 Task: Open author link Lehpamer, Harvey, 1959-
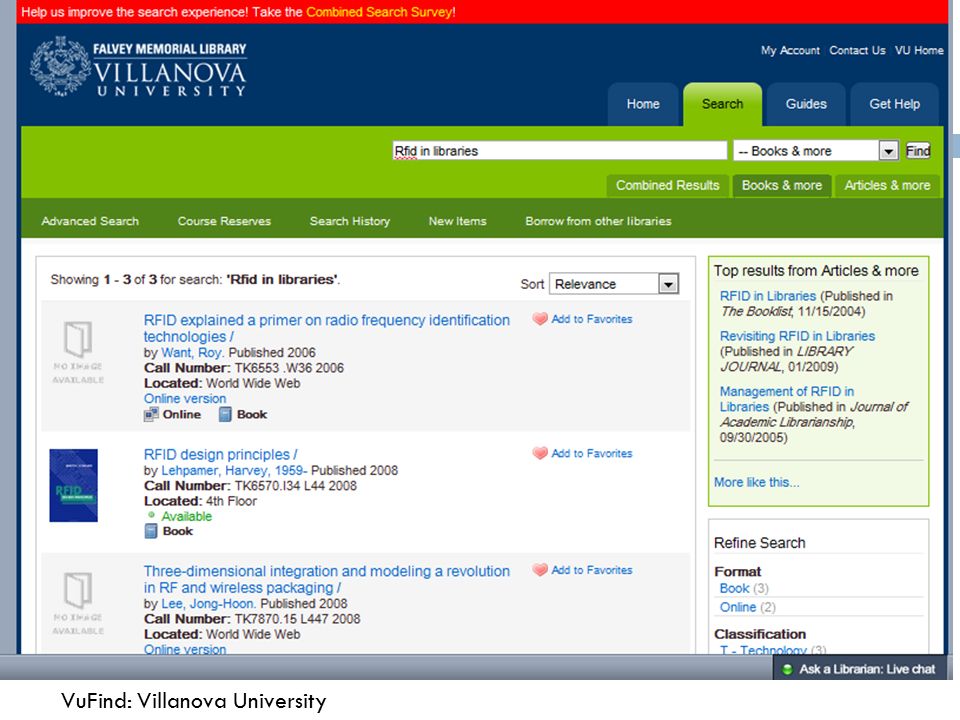coord(234,470)
